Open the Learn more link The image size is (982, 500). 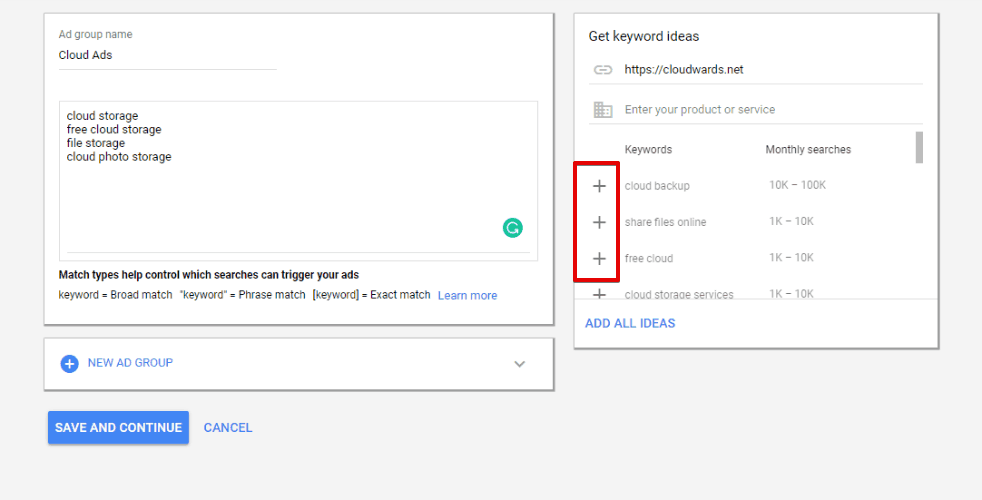click(467, 296)
